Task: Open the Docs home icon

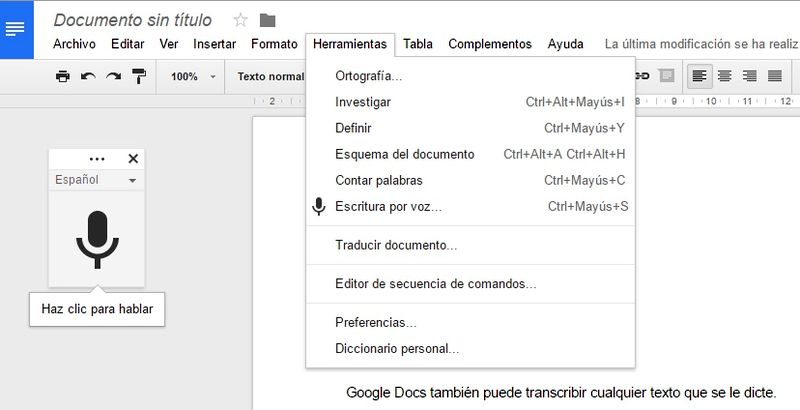Action: pos(15,29)
